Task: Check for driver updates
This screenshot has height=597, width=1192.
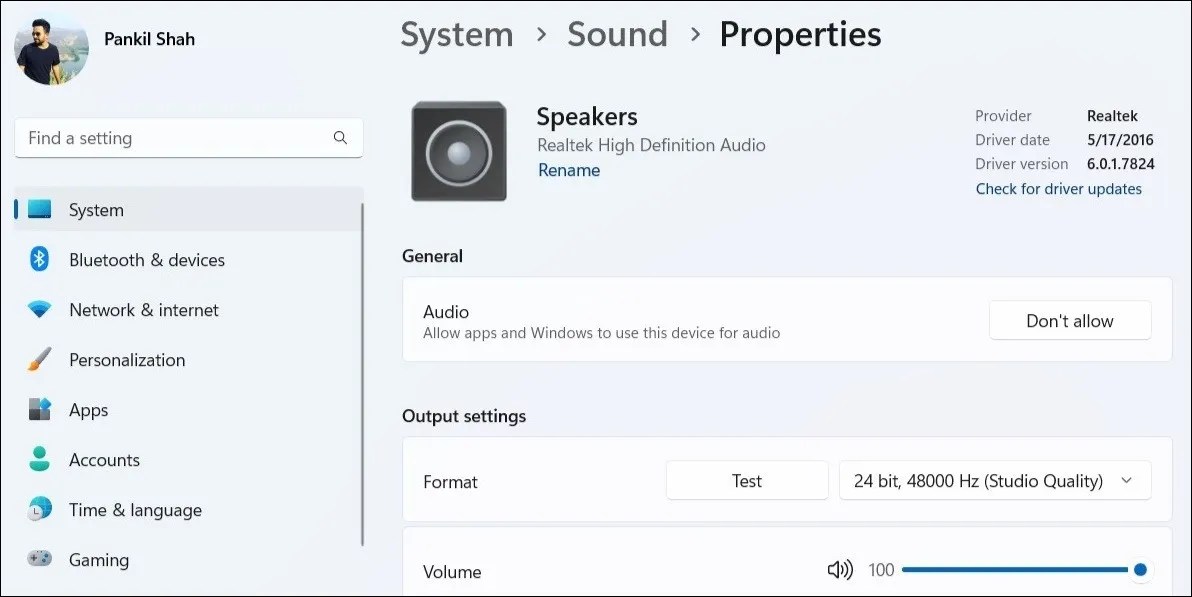Action: 1058,188
